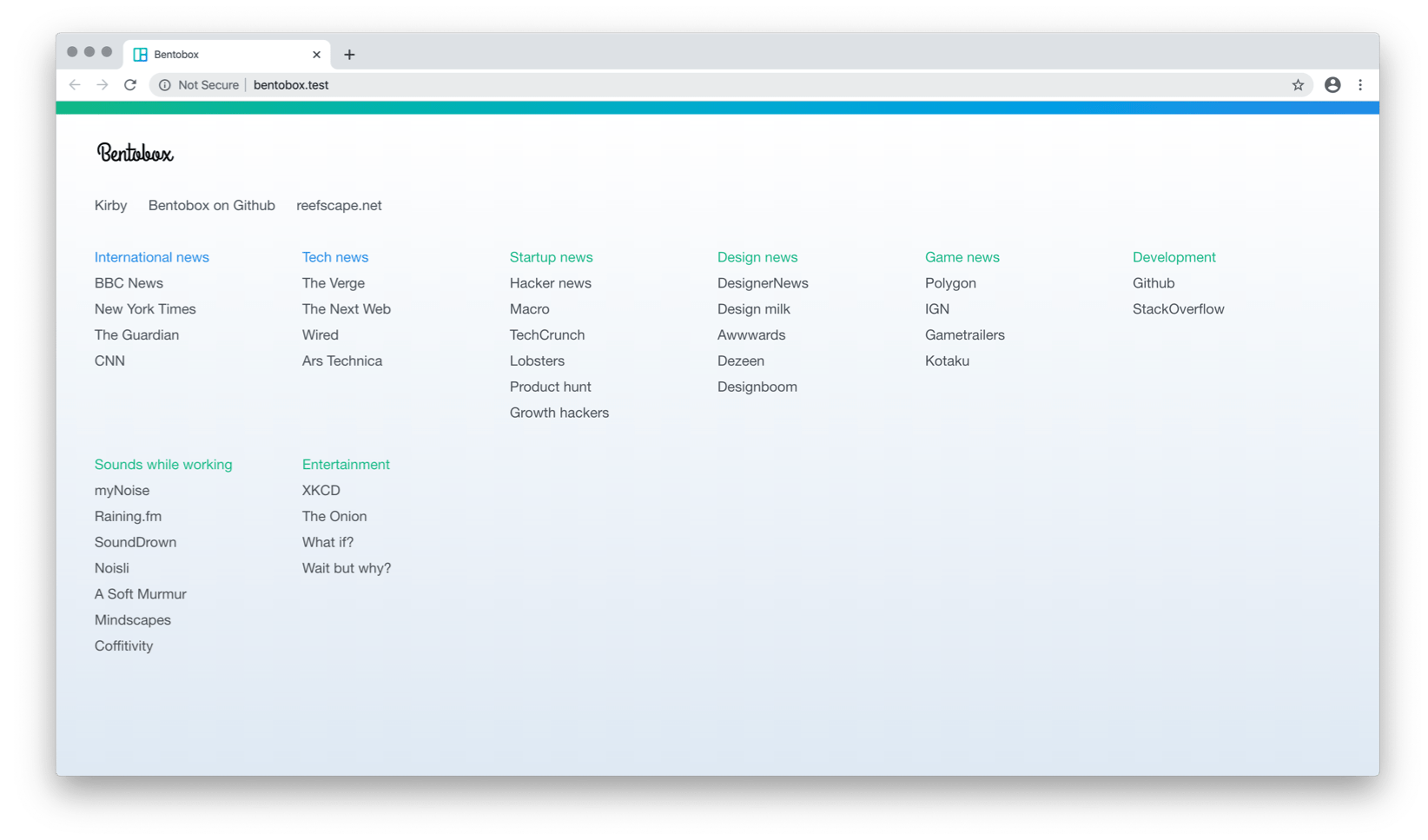Open the Chrome three-dot menu

point(1360,85)
